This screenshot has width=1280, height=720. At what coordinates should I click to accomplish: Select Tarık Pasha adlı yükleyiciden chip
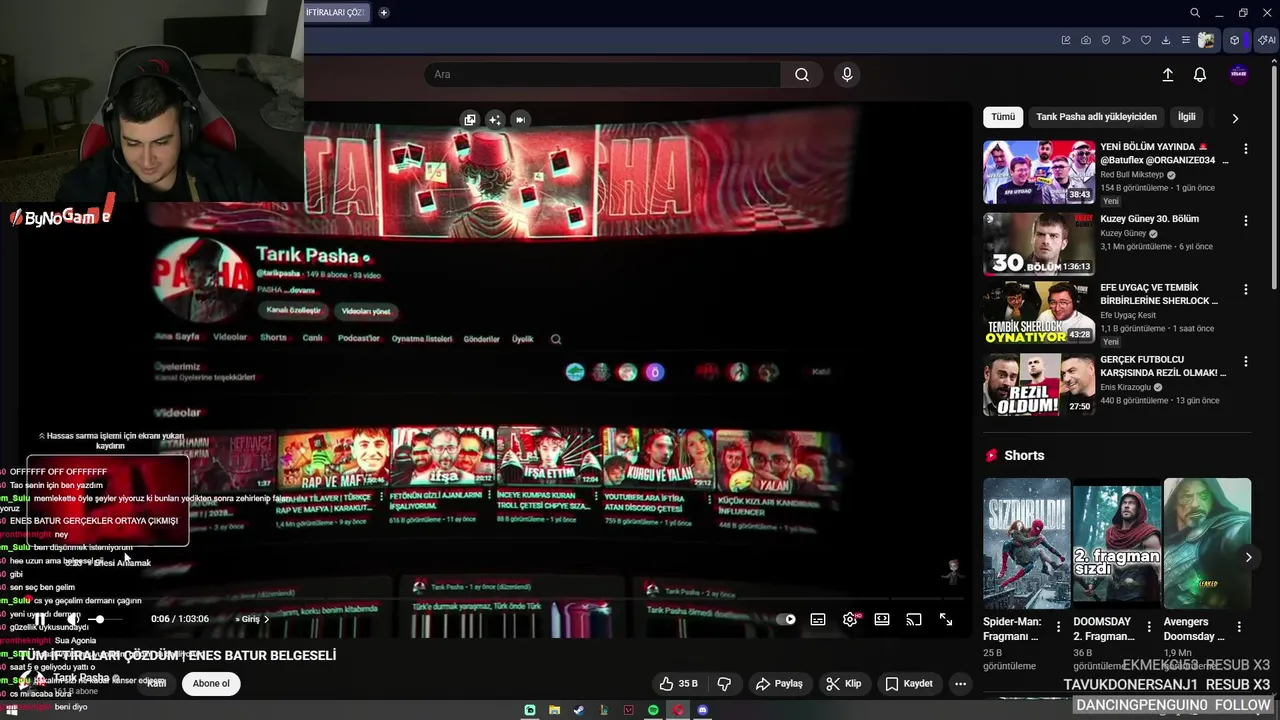pyautogui.click(x=1096, y=117)
